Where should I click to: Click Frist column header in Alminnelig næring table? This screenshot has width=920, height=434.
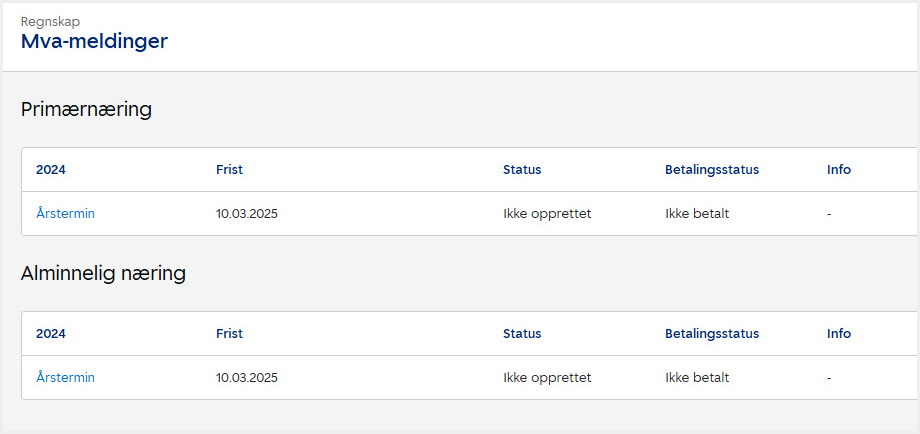pos(229,334)
